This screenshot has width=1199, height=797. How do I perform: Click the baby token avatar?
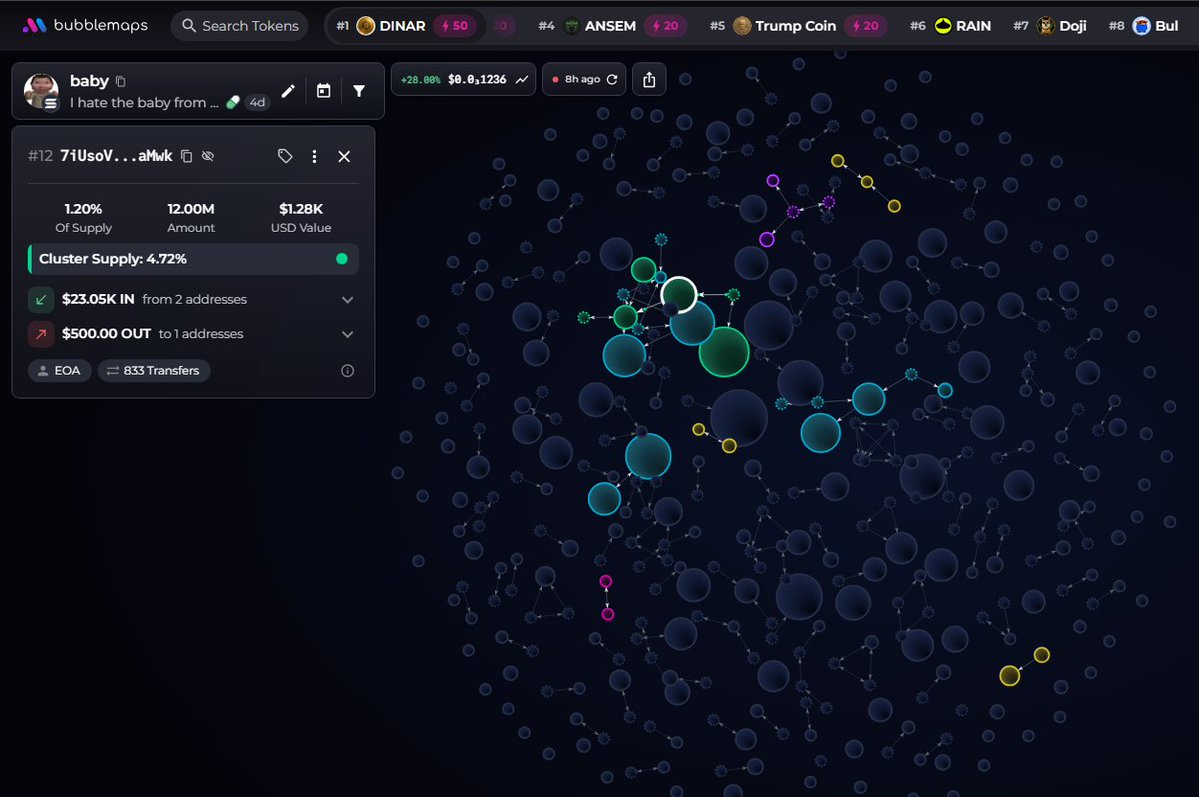[41, 91]
